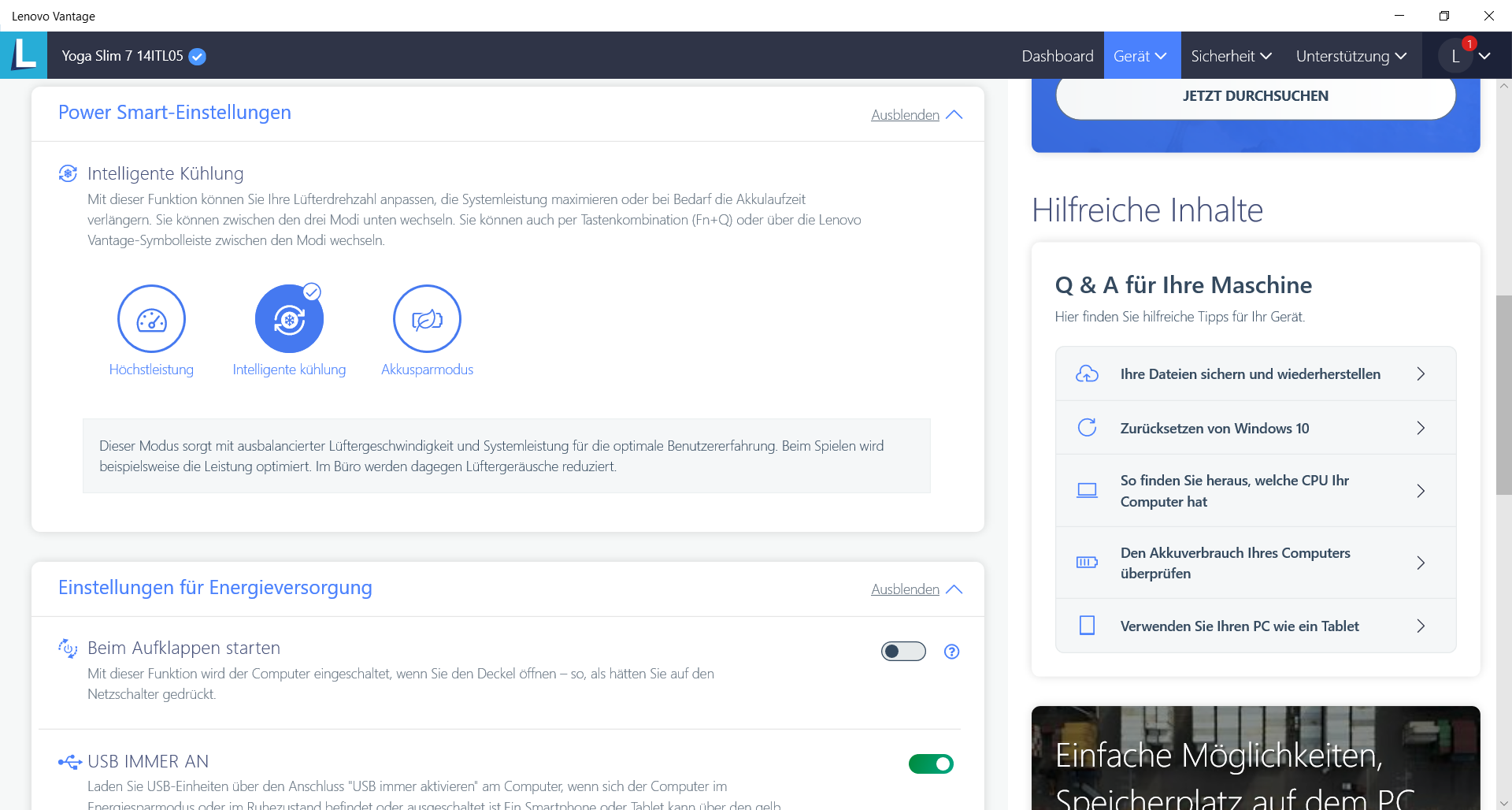
Task: Click the JETZT DURCHSUCHEN button
Action: point(1255,96)
